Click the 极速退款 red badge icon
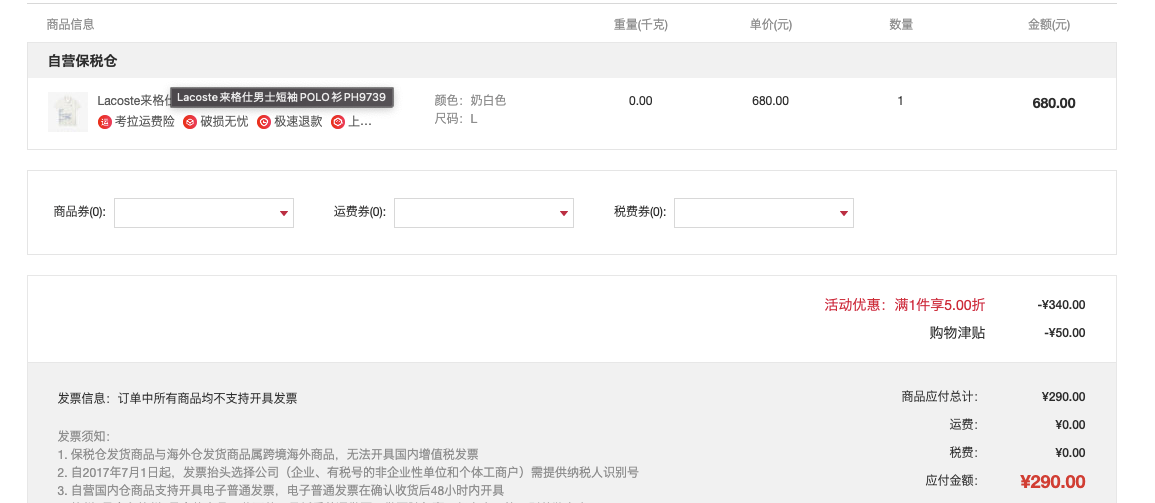Image resolution: width=1155 pixels, height=503 pixels. tap(264, 122)
